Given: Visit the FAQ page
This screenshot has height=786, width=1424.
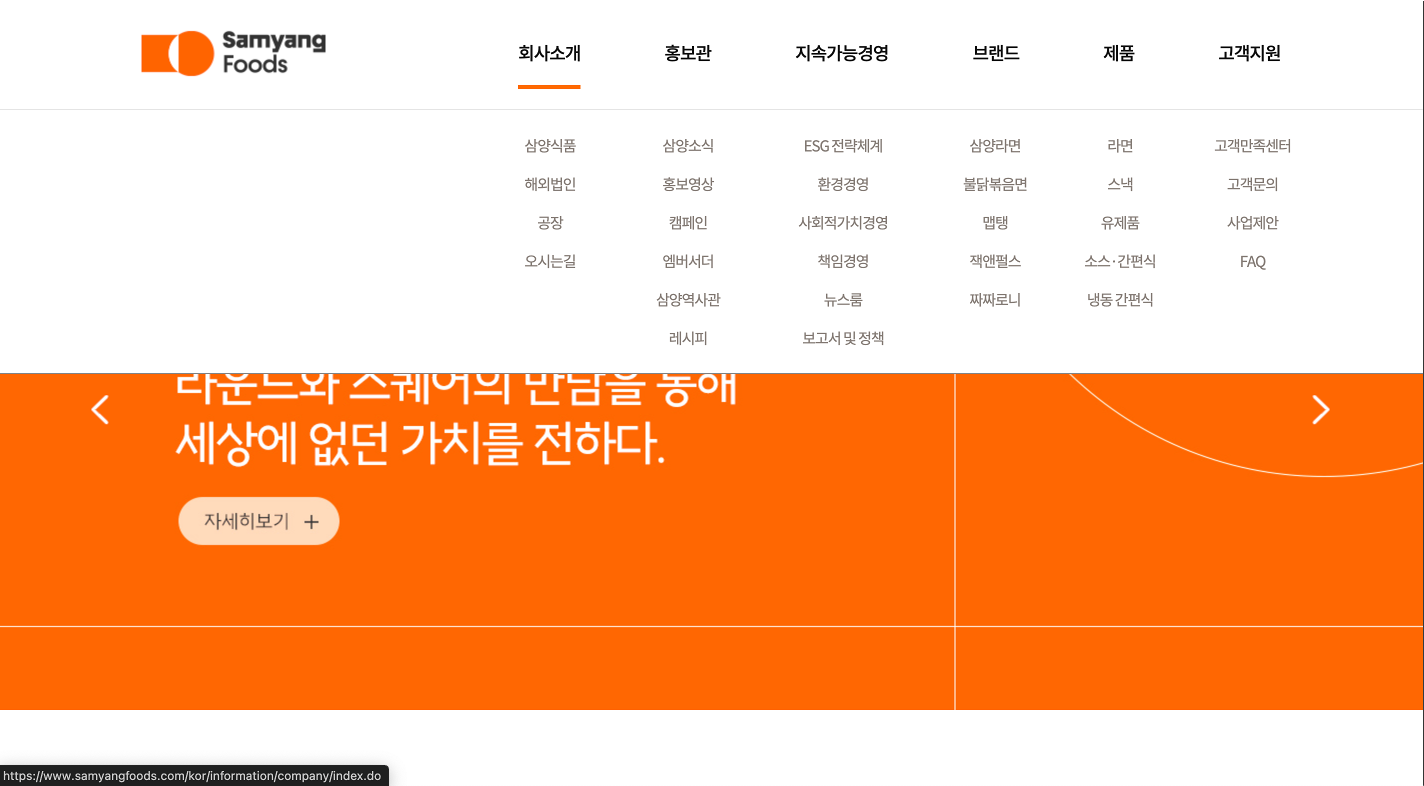Looking at the screenshot, I should tap(1252, 261).
